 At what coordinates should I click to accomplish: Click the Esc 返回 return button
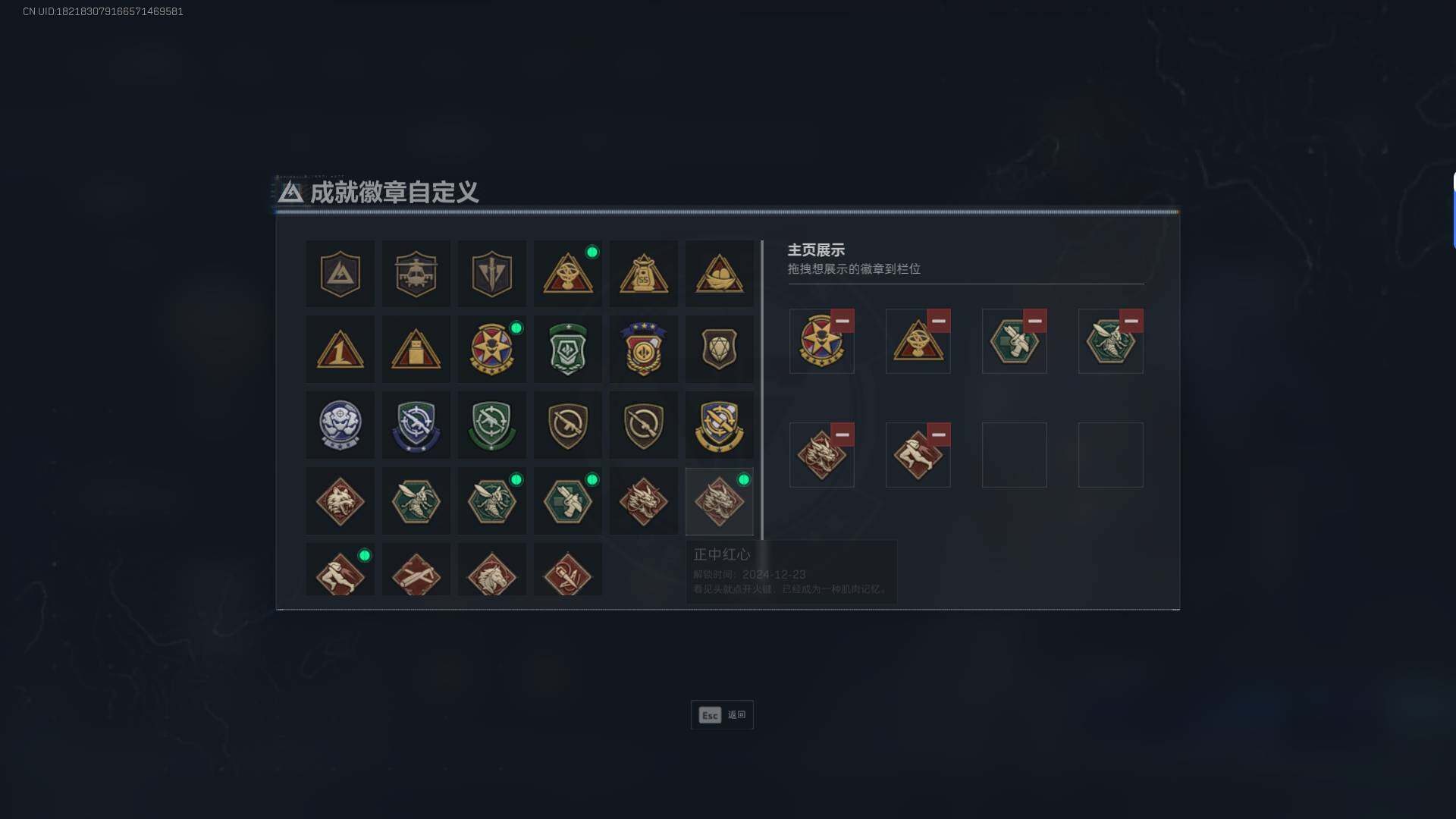722,715
